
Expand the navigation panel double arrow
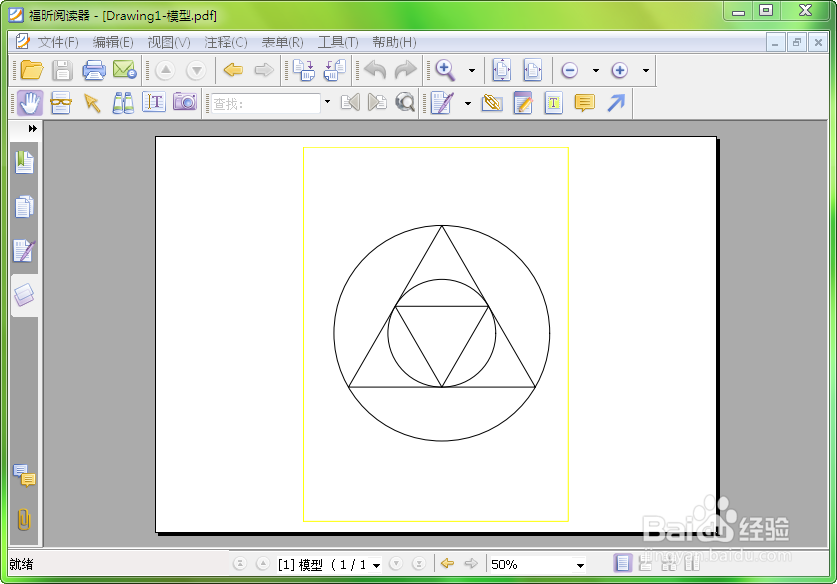[33, 129]
